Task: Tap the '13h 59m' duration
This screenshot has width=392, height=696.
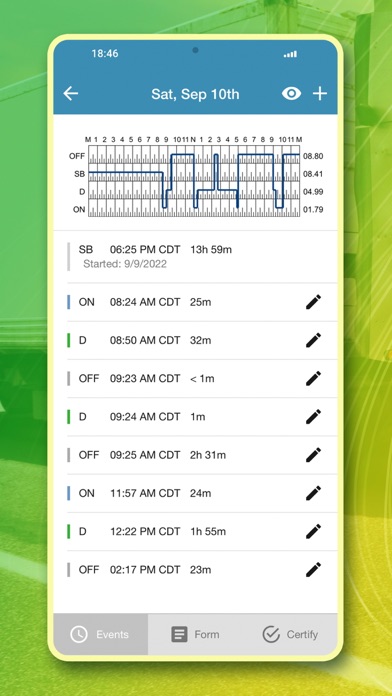Action: 211,250
